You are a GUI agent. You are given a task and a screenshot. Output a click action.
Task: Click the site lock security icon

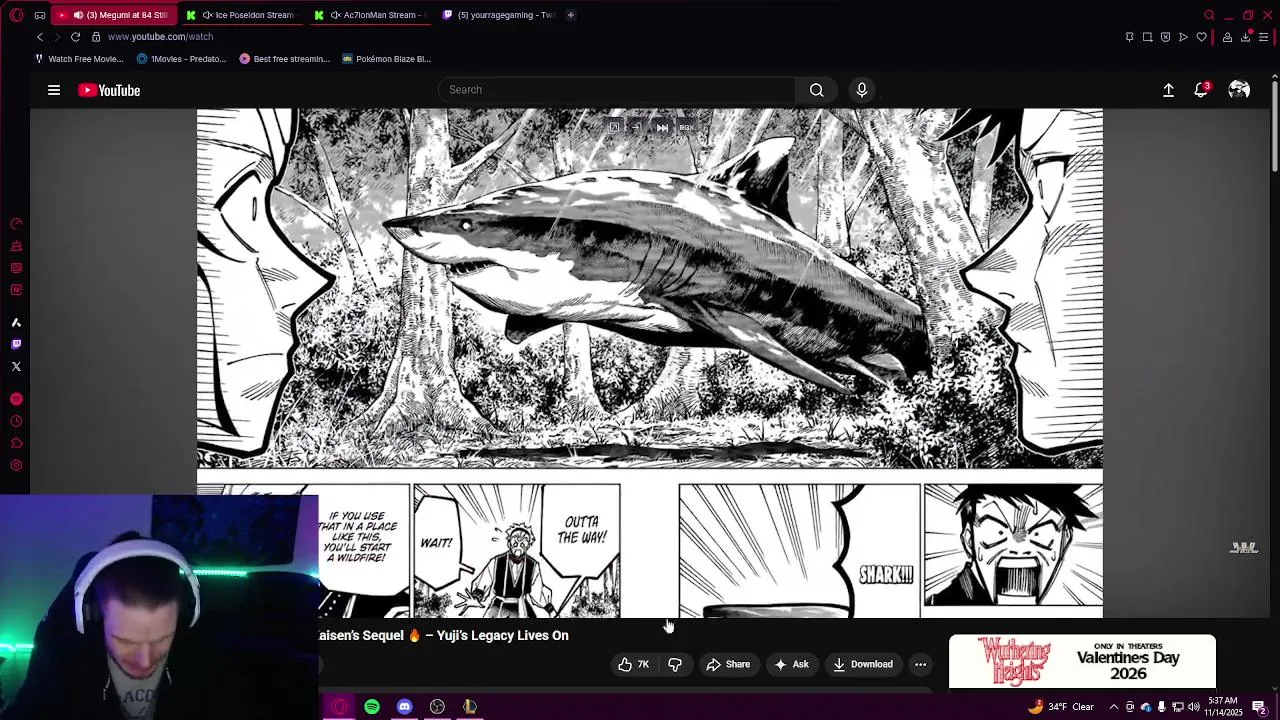click(96, 37)
